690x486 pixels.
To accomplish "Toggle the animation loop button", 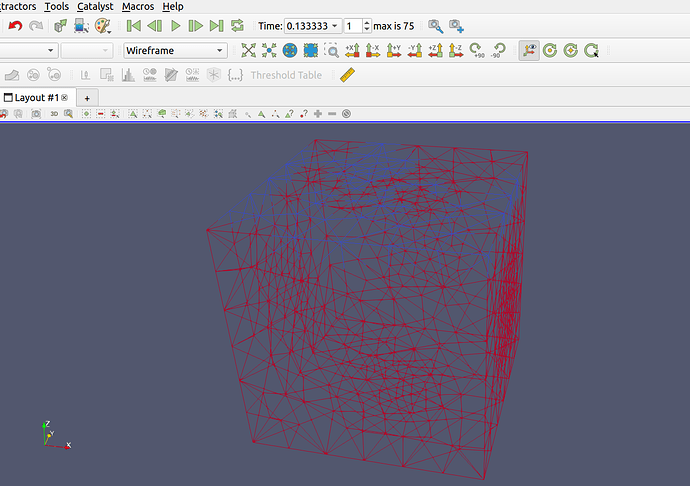I will point(237,26).
